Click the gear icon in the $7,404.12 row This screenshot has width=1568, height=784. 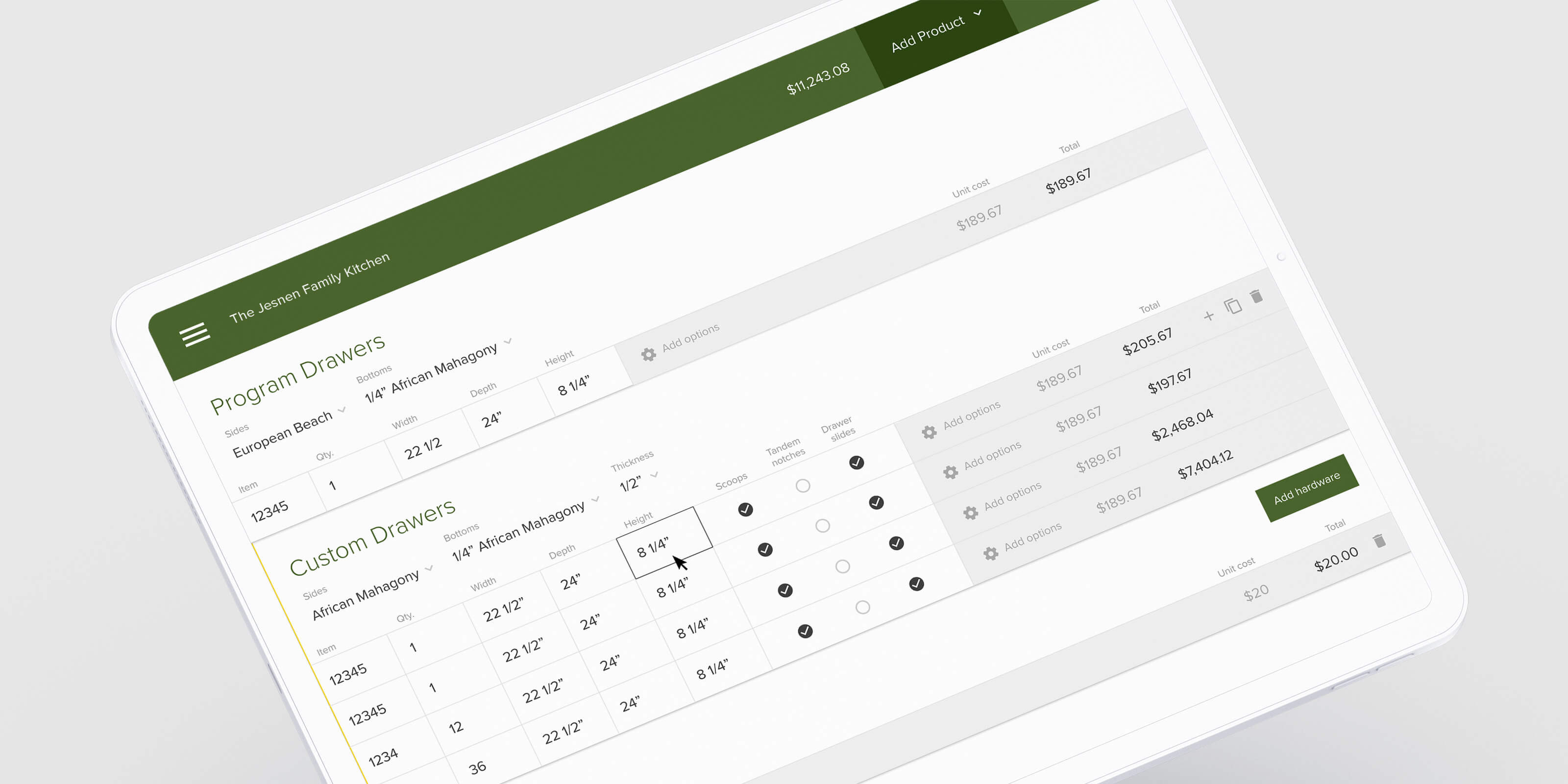990,553
